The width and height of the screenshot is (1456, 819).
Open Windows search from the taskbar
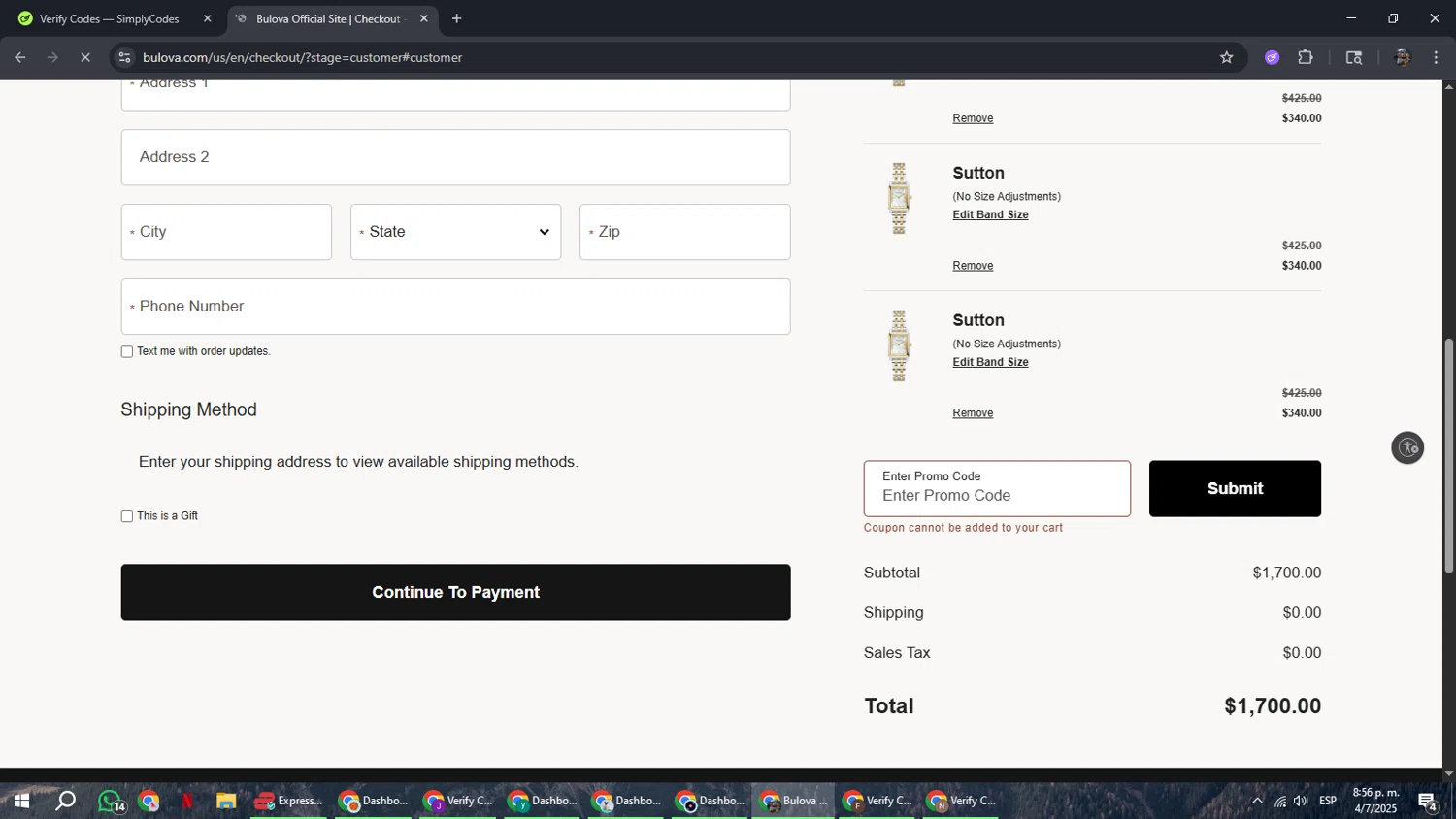[65, 801]
